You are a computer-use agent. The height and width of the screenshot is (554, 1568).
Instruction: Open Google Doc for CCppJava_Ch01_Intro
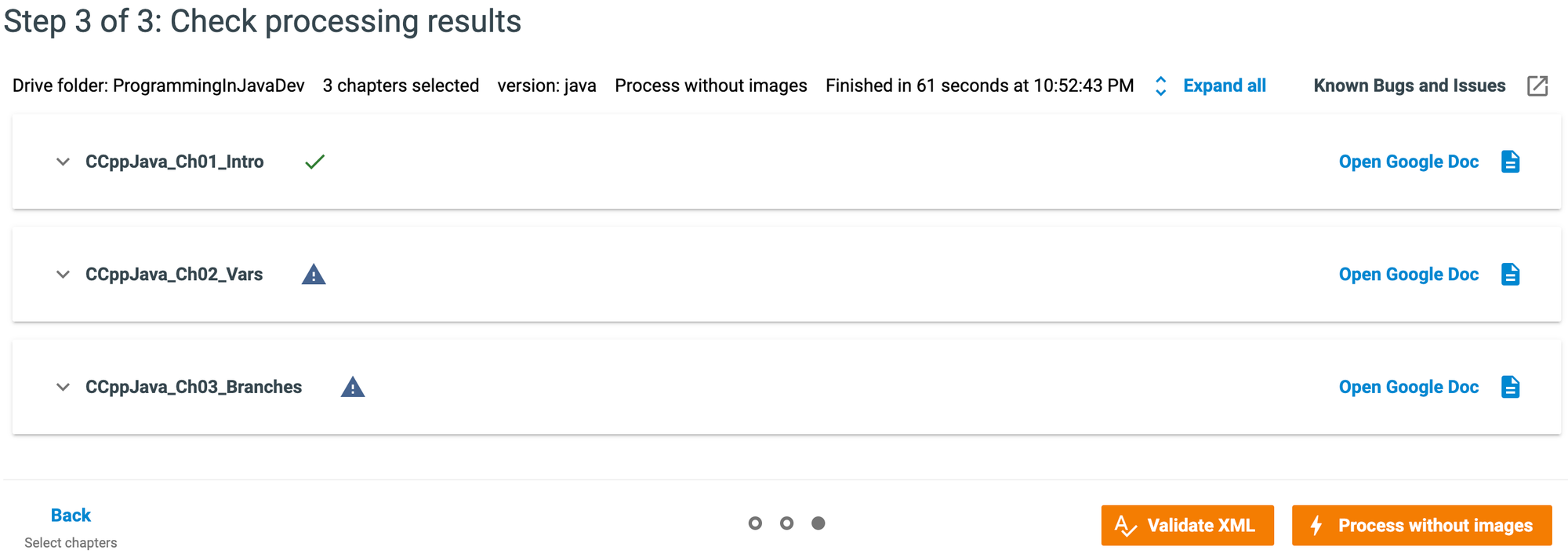pos(1408,162)
